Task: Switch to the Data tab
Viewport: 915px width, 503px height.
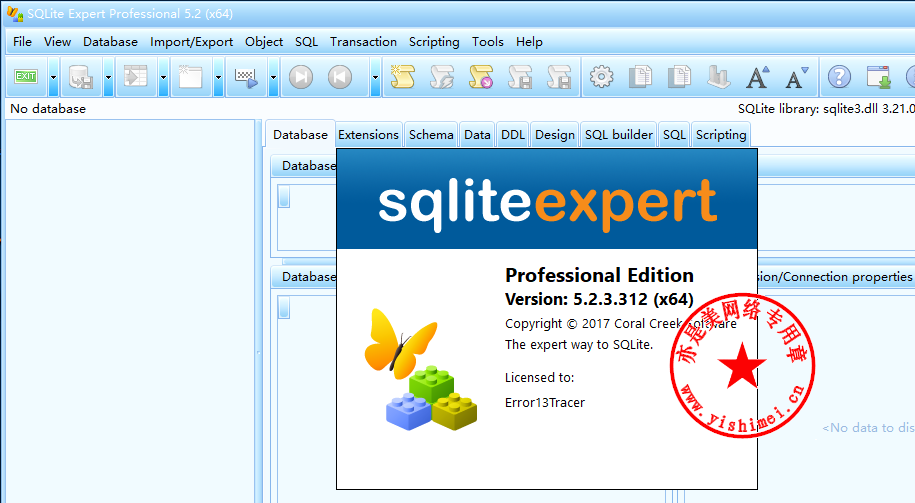Action: click(x=477, y=135)
